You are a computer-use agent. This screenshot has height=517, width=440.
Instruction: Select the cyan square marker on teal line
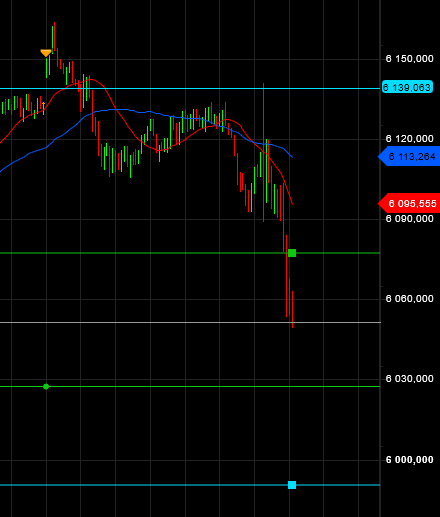tap(292, 485)
